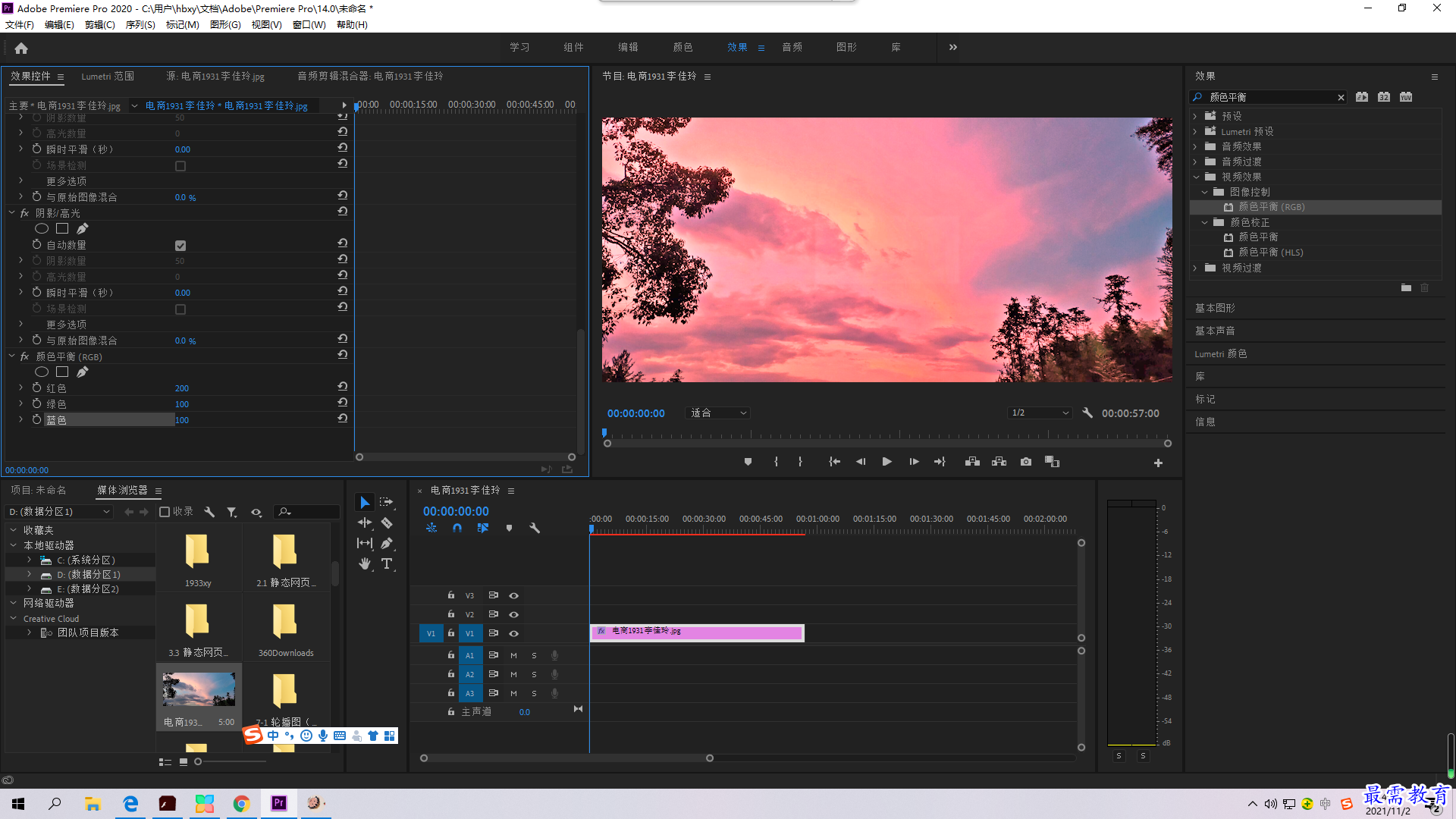Open the Filter icon in Media Browser

232,513
